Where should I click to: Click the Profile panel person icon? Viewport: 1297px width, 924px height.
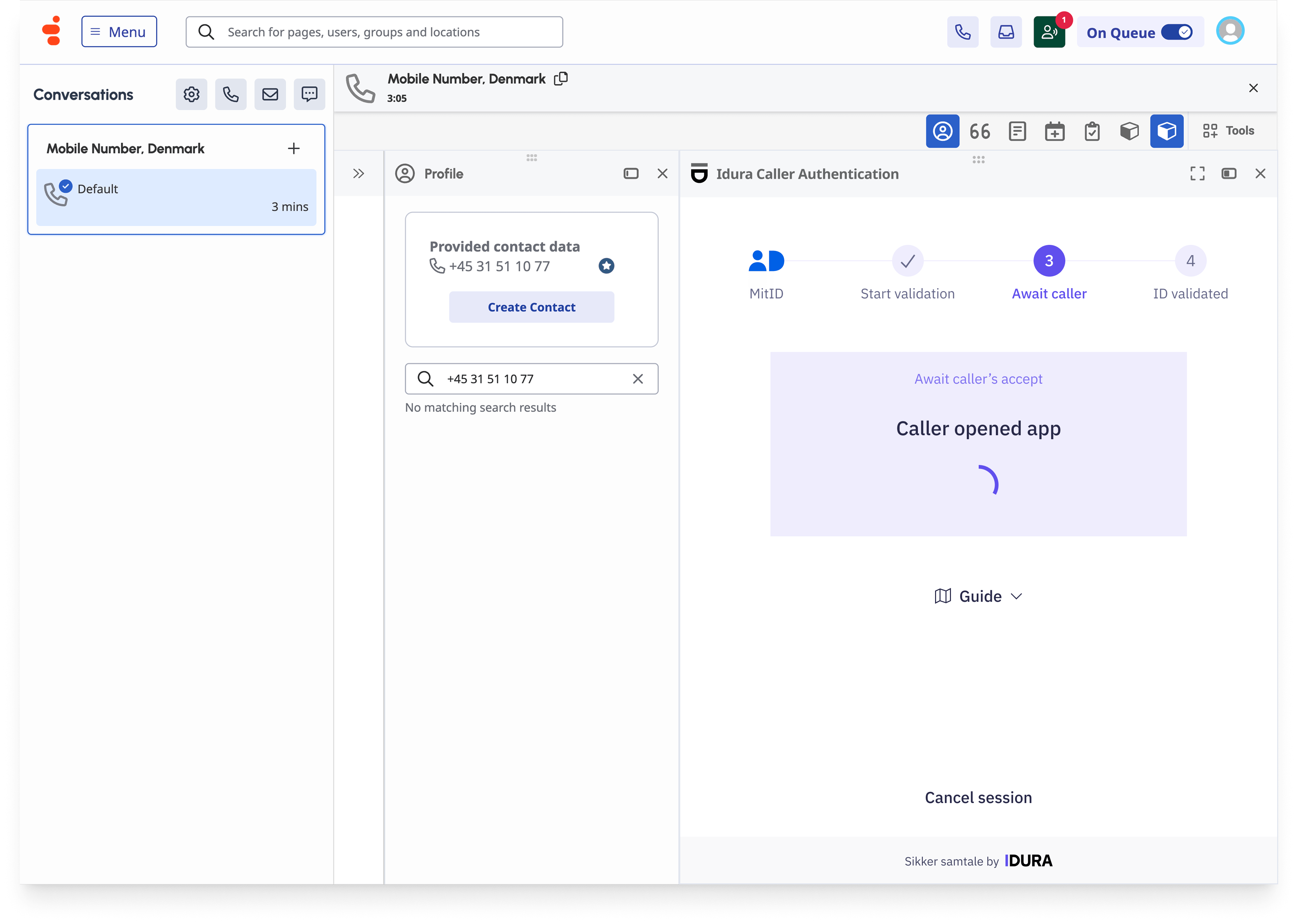(x=405, y=173)
